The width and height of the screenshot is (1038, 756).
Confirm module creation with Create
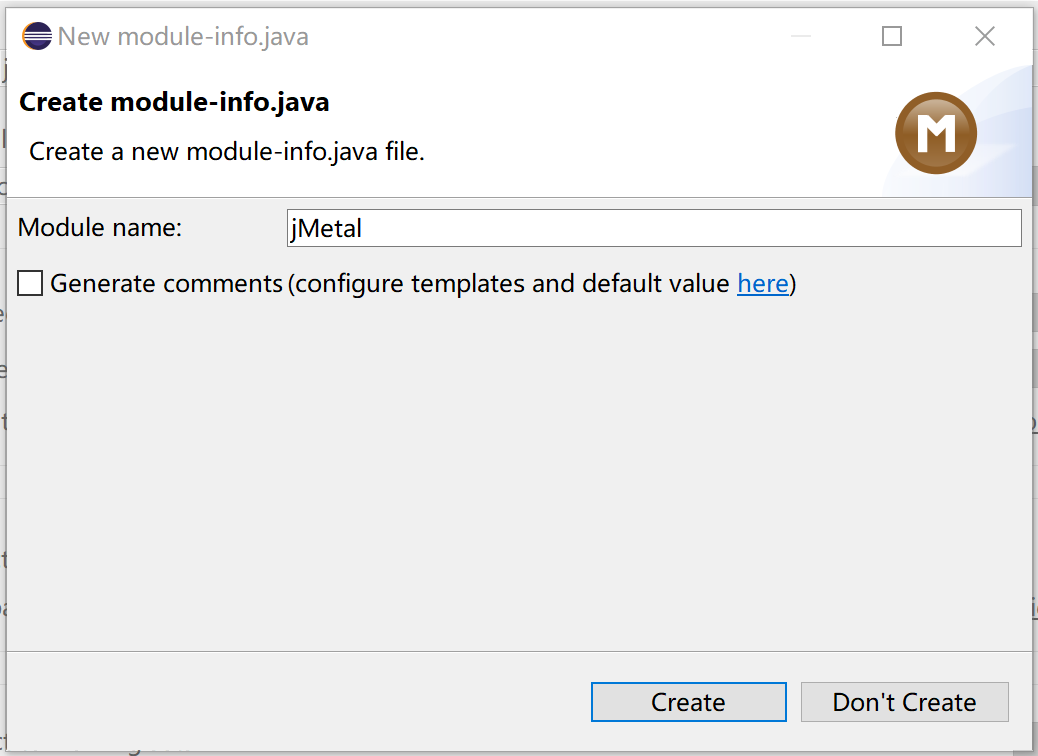click(x=688, y=702)
